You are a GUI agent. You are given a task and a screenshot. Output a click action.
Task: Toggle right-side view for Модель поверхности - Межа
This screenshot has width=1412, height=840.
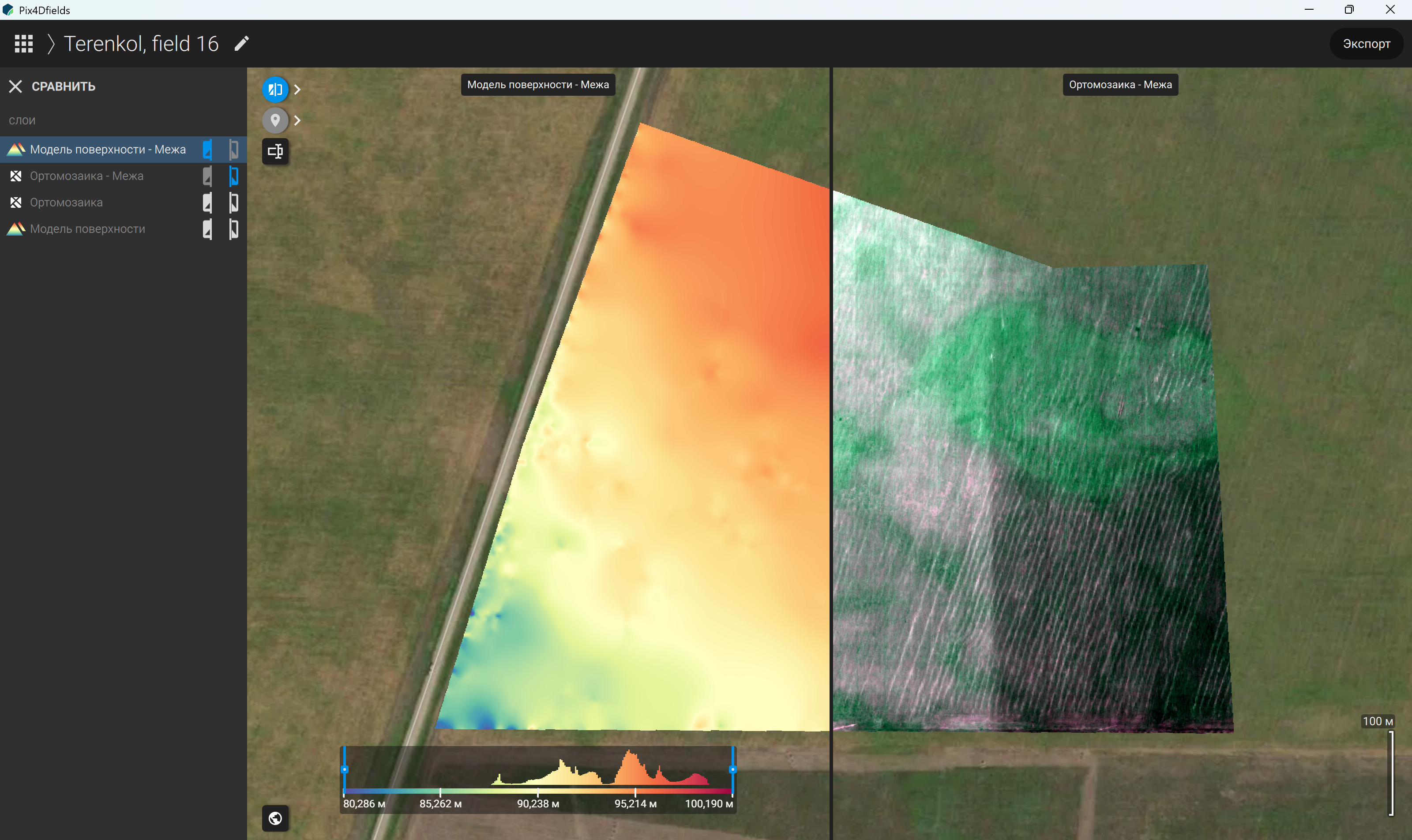pos(234,150)
